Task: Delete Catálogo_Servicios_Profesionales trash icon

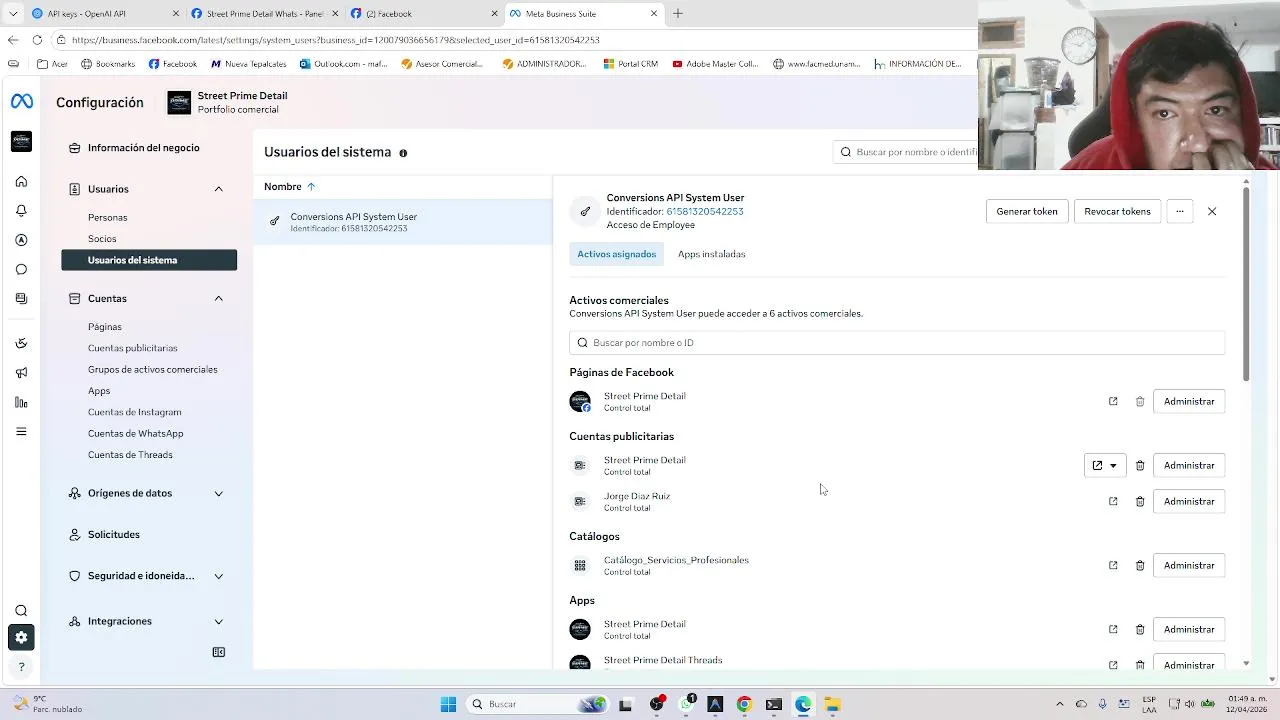Action: coord(1140,565)
